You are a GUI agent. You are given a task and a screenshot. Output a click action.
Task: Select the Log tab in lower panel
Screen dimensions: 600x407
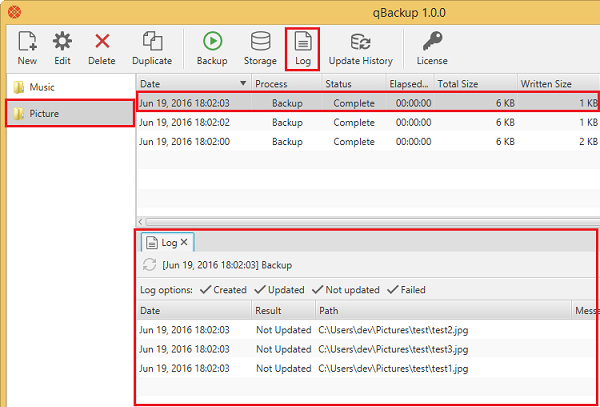pyautogui.click(x=168, y=242)
